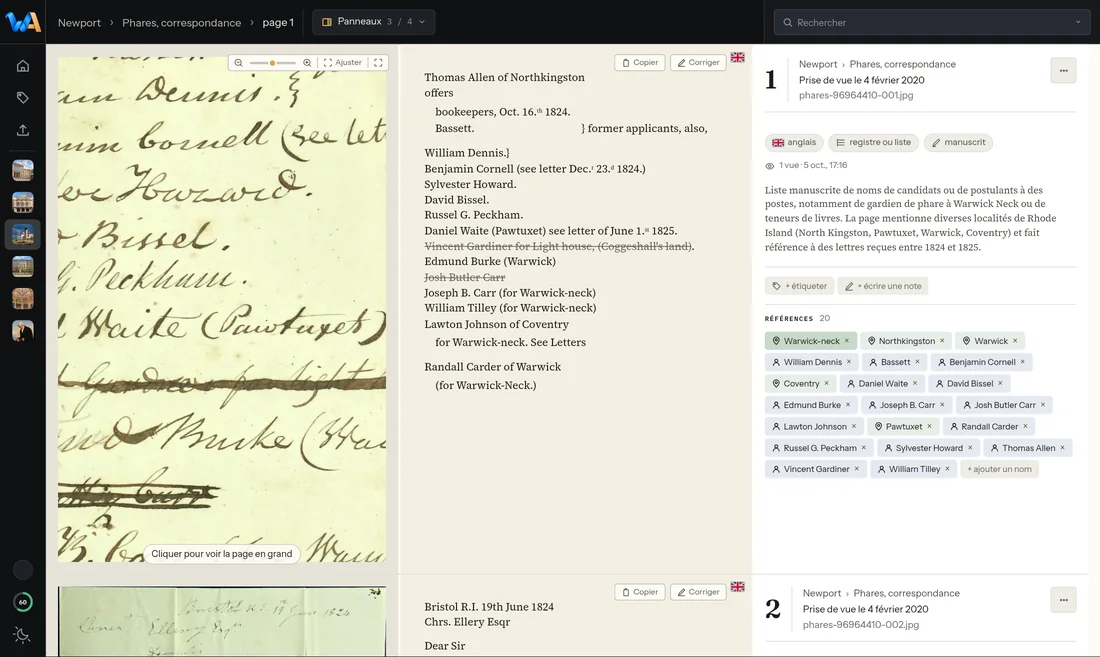
Task: Click the Rechercher search field
Action: pyautogui.click(x=932, y=22)
